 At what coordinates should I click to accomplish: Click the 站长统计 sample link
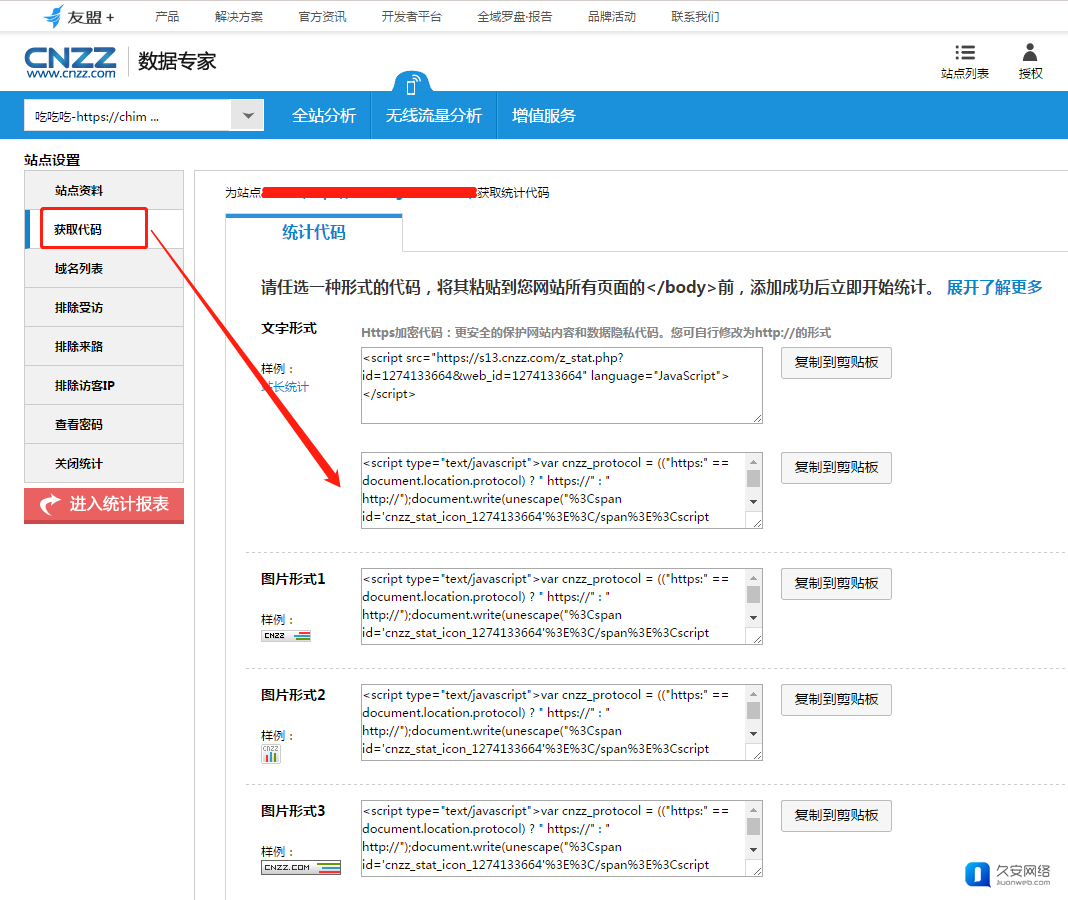tap(286, 387)
